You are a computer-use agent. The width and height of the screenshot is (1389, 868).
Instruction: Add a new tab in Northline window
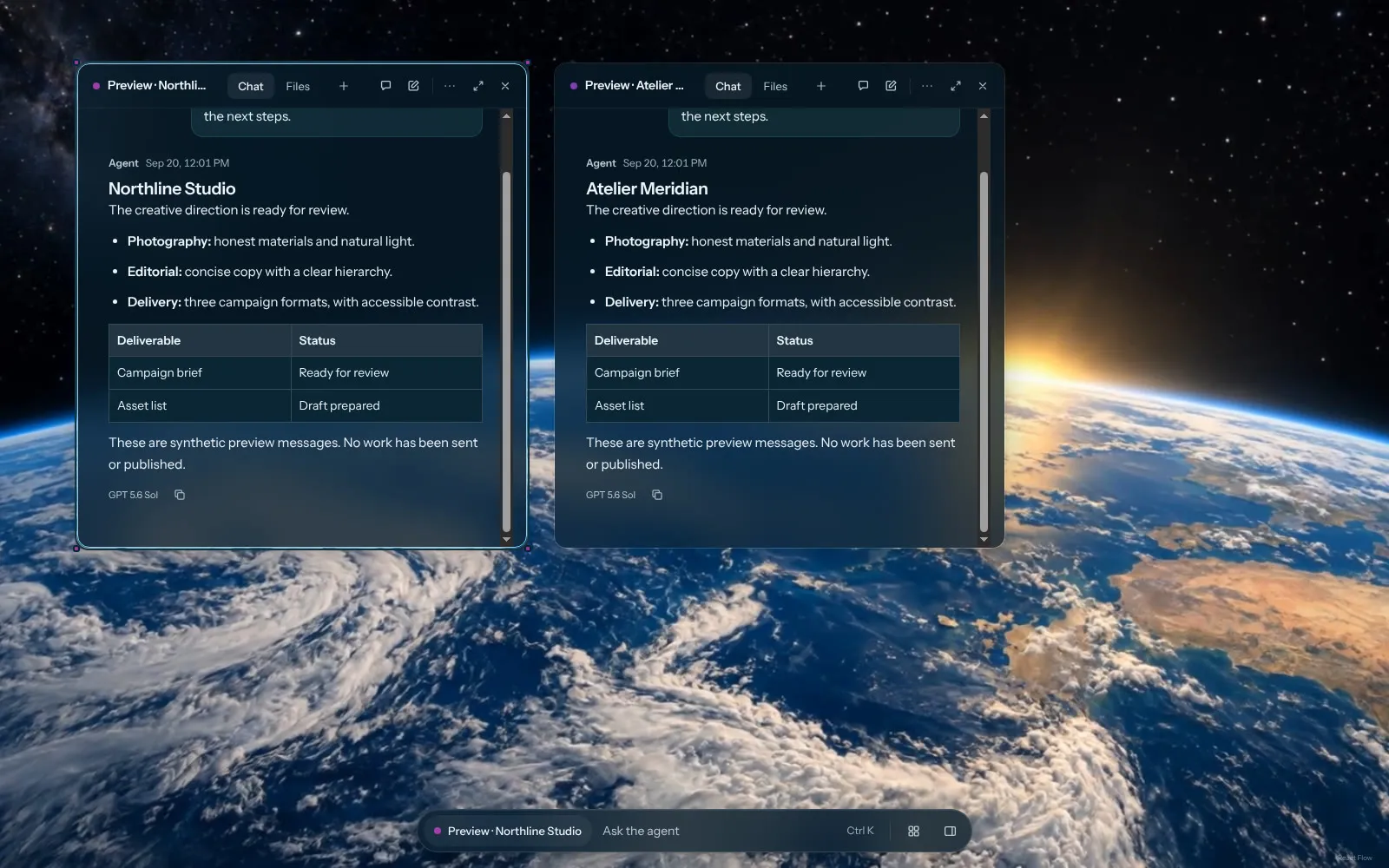tap(344, 86)
